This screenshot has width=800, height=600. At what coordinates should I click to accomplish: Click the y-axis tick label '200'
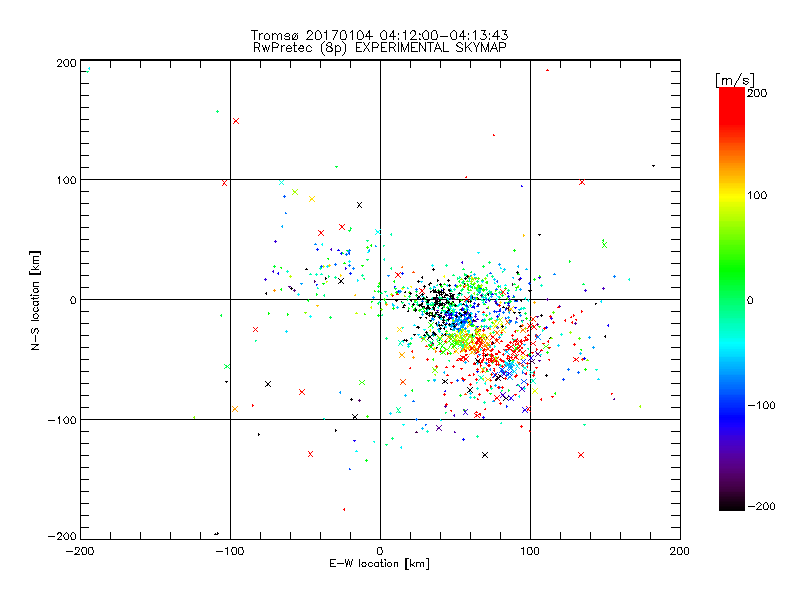[66, 63]
